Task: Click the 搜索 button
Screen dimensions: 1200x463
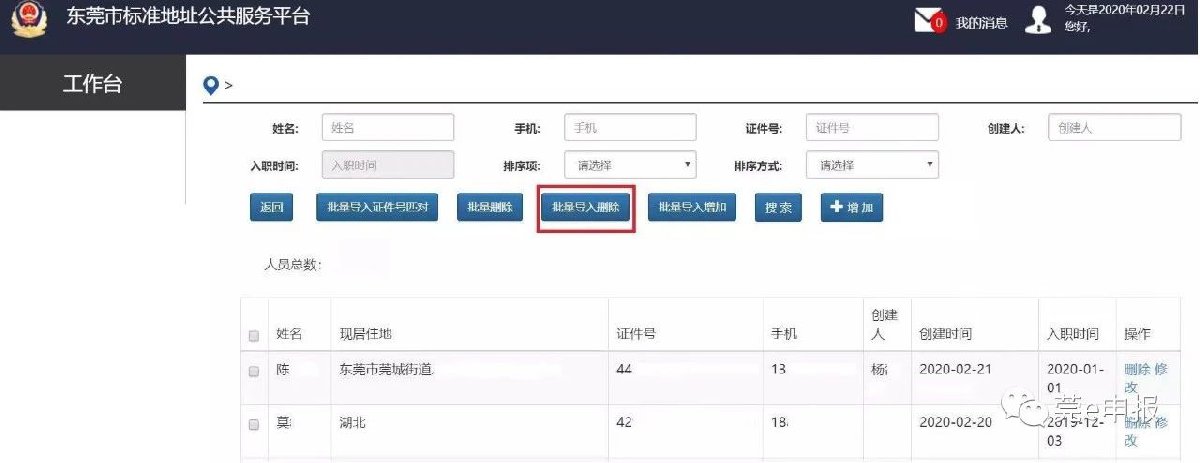Action: click(778, 208)
